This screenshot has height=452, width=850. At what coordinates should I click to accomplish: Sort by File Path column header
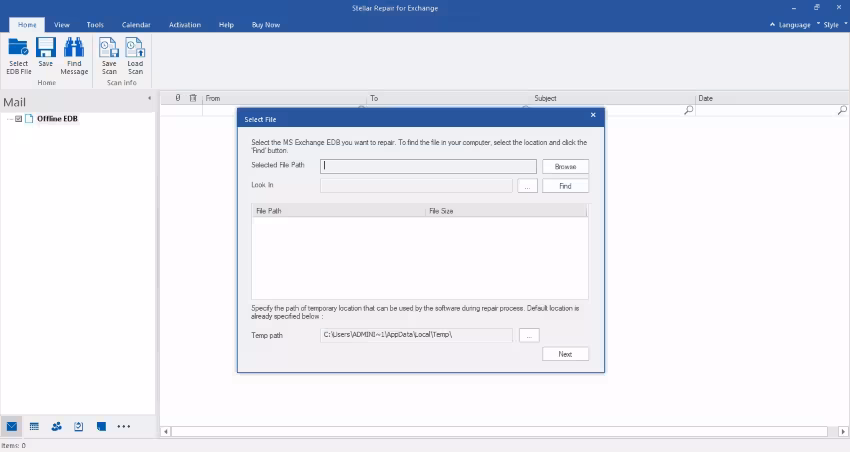[x=339, y=211]
